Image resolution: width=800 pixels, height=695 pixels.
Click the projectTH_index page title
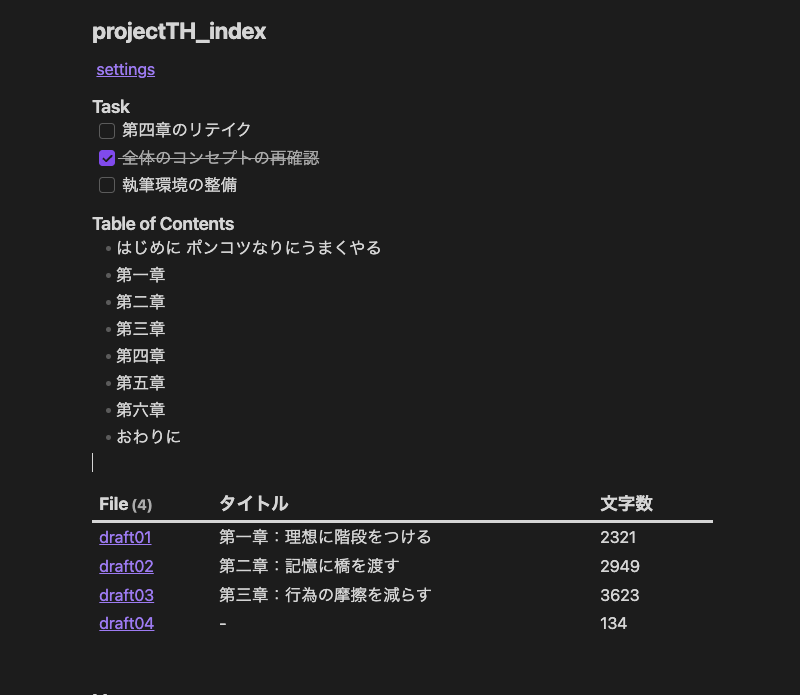click(178, 31)
